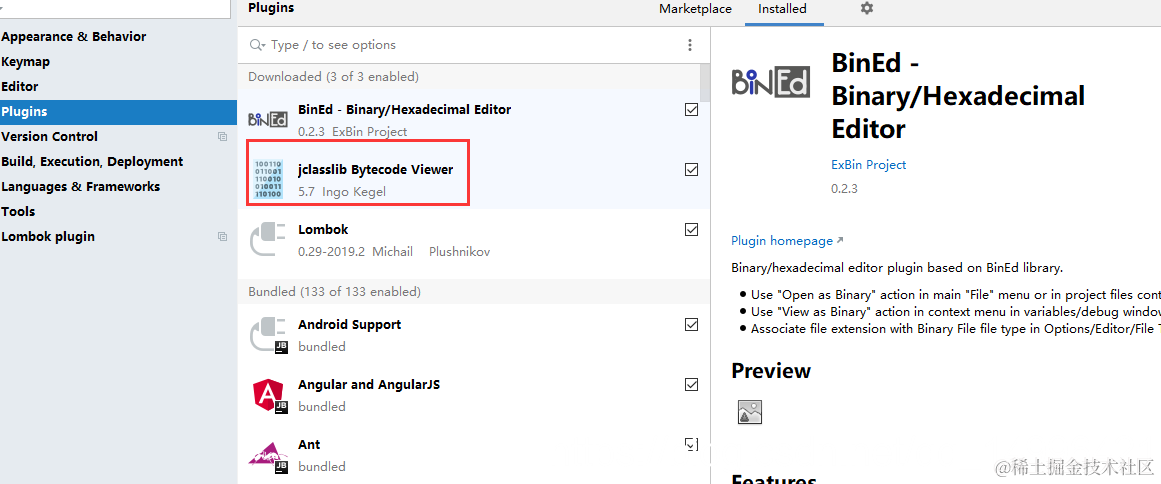Click the Downloaded (3 of 3 enabled) header
1161x484 pixels.
333,77
